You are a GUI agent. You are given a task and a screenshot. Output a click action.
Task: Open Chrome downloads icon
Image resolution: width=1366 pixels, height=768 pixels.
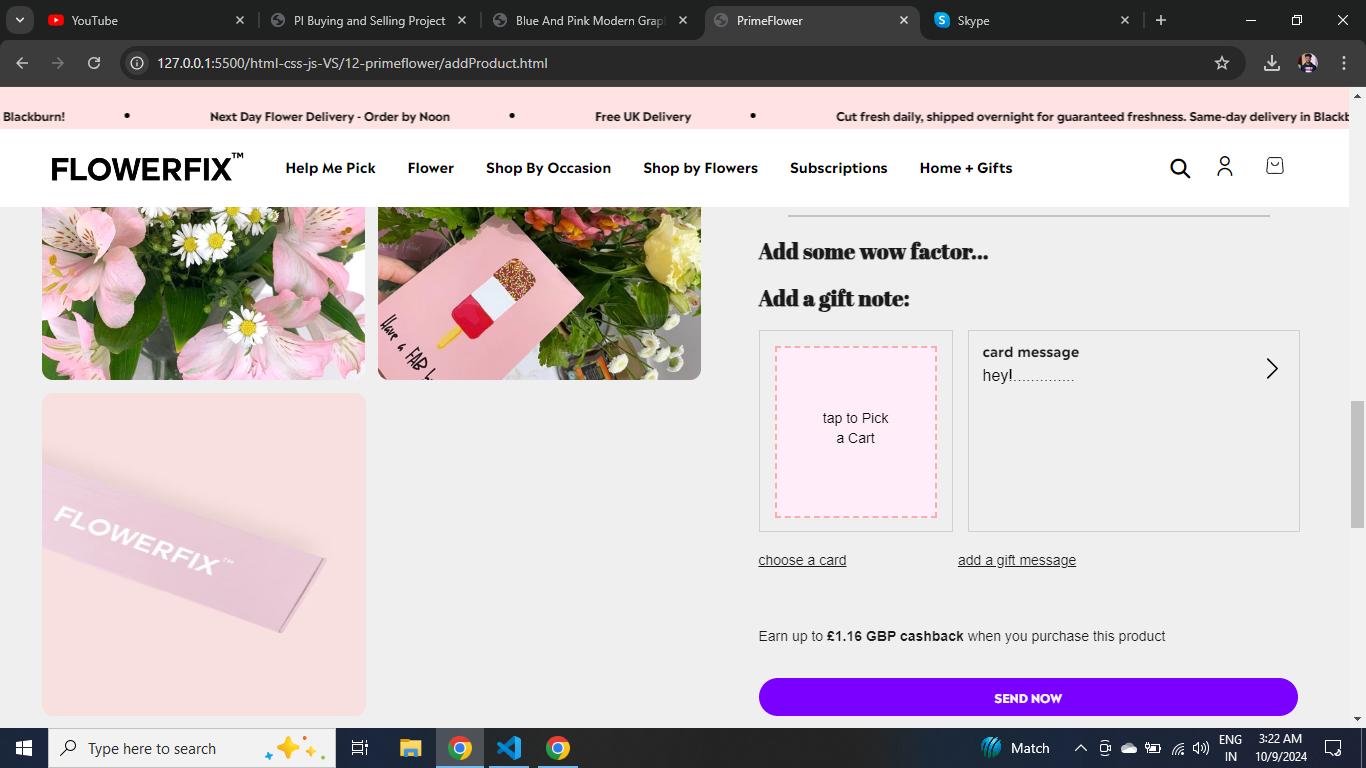point(1272,63)
